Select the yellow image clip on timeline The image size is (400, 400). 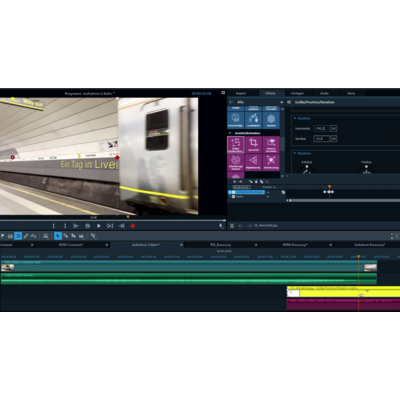pos(343,292)
